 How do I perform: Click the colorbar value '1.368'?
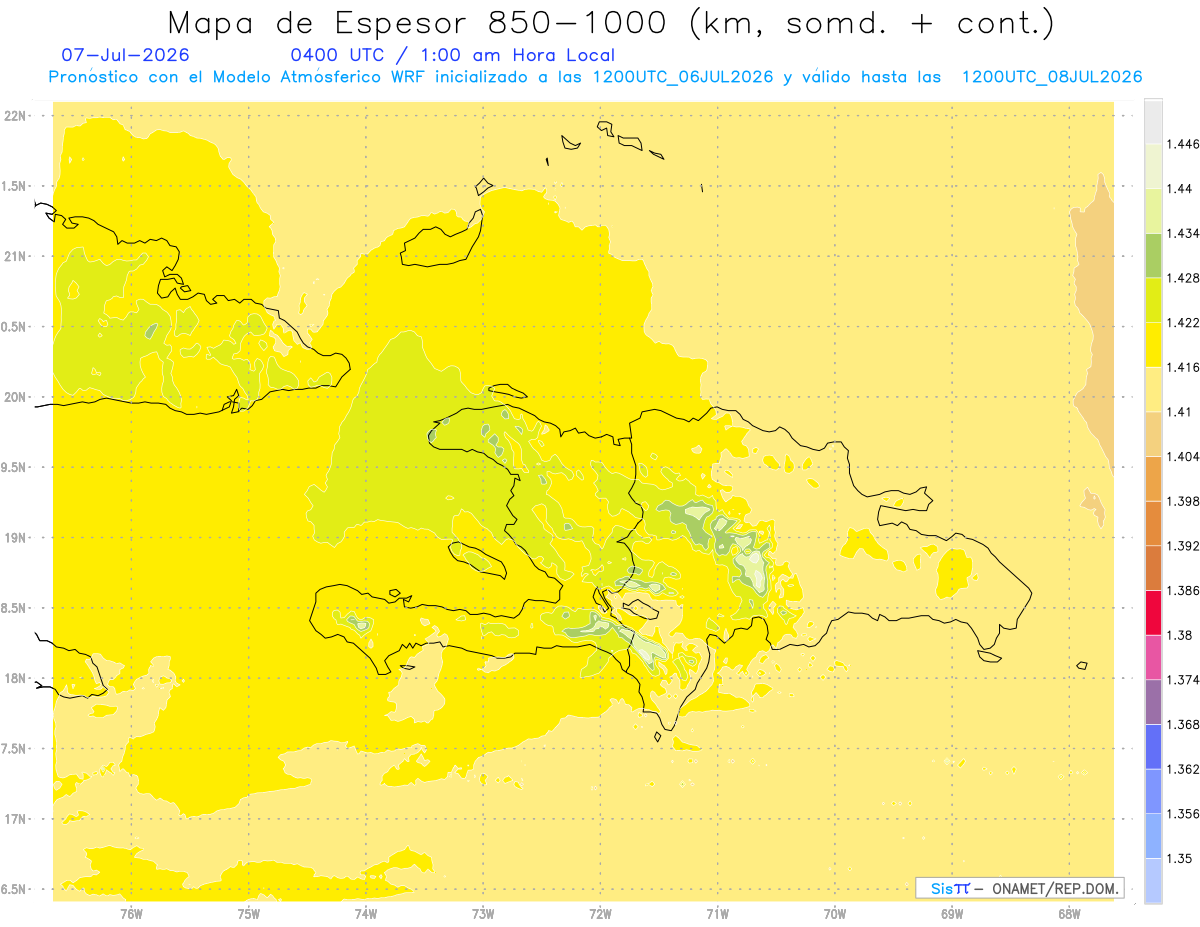1183,724
